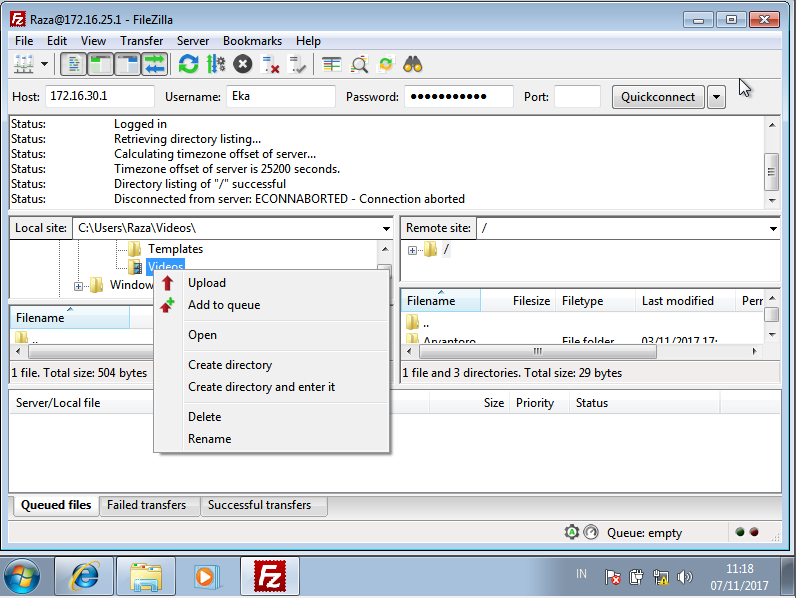Open Local site path dropdown

click(x=386, y=228)
